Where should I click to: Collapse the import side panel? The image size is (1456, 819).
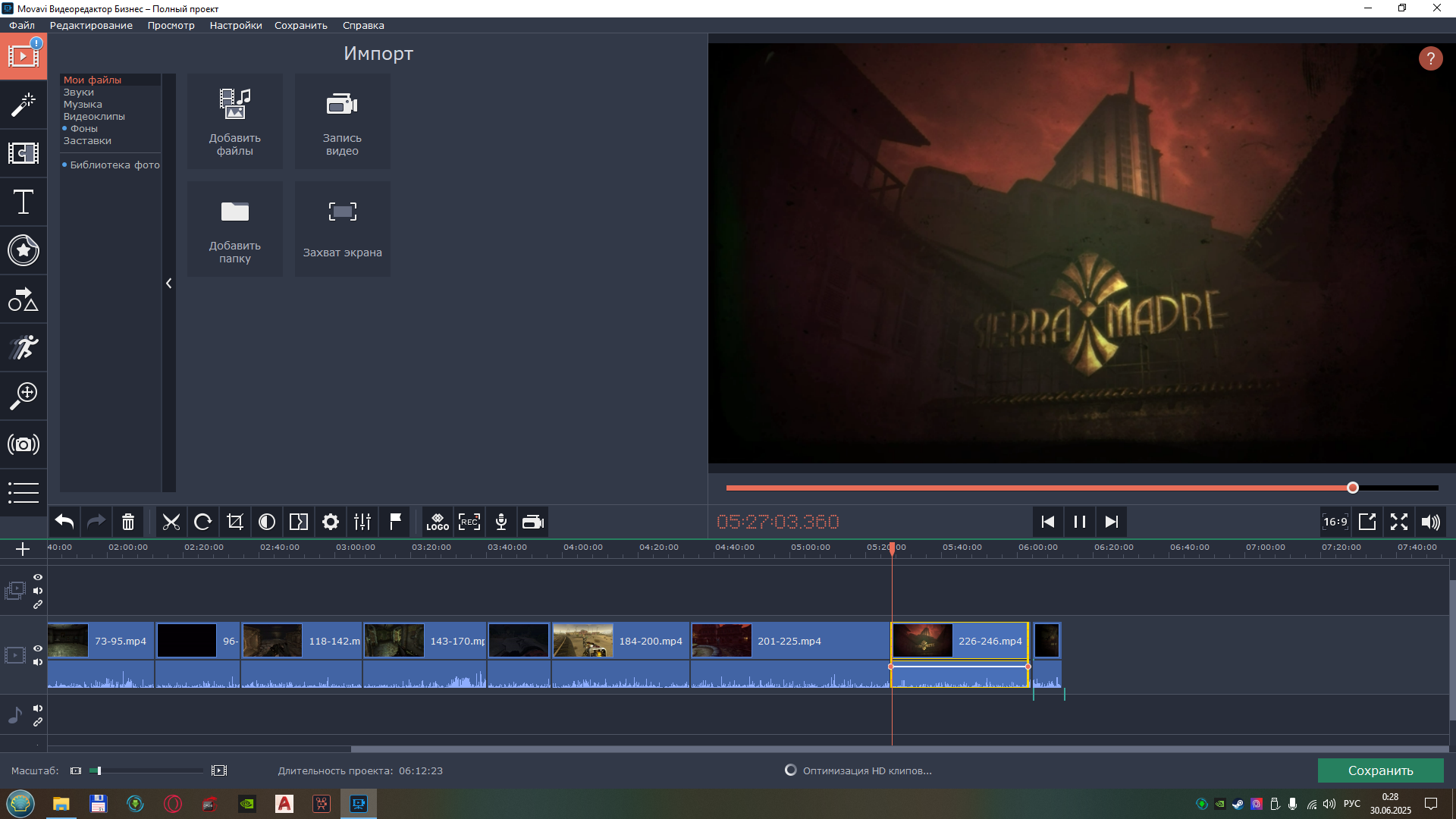click(x=168, y=284)
